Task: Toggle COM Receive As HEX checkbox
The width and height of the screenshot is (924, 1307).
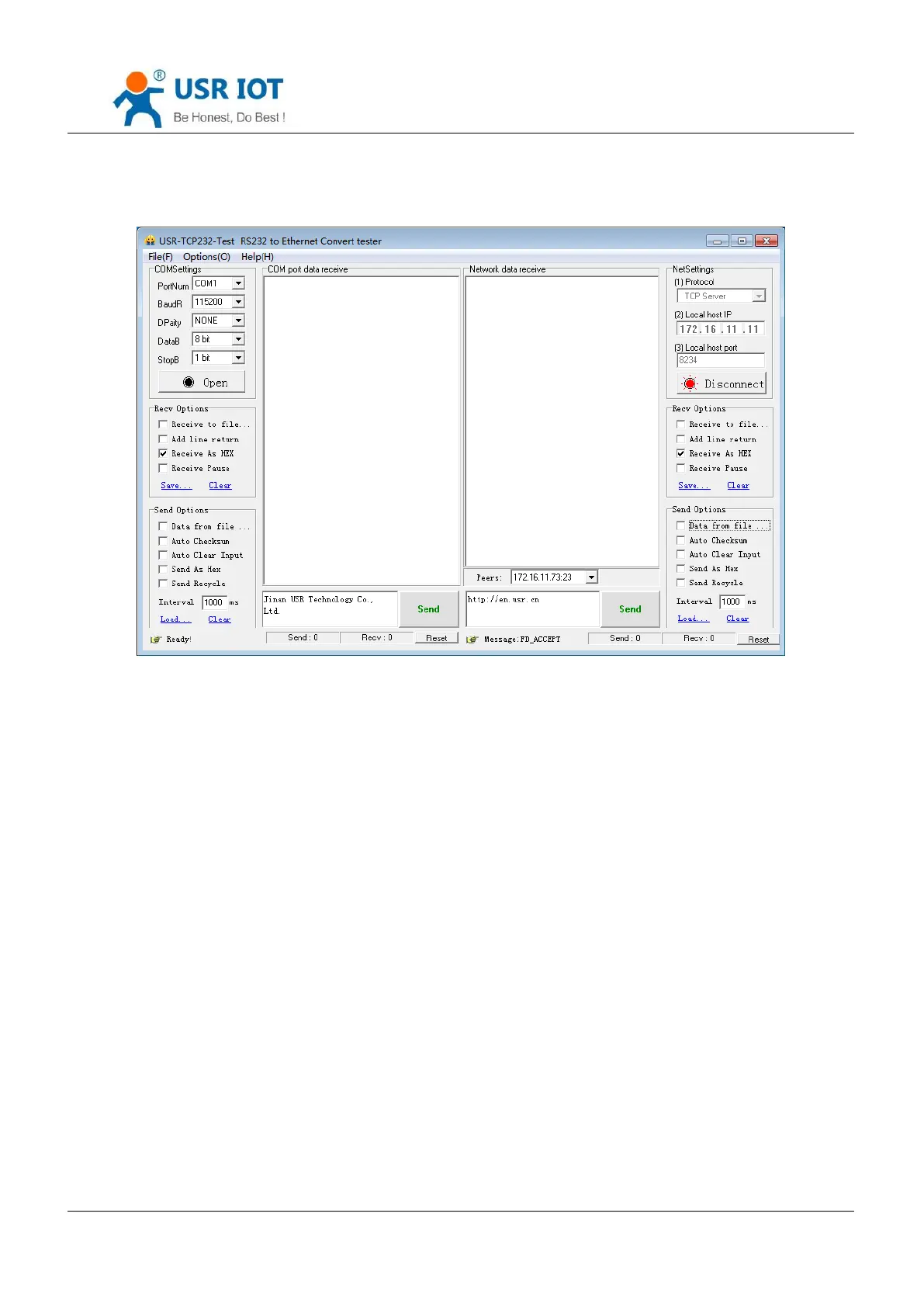Action: pyautogui.click(x=163, y=453)
